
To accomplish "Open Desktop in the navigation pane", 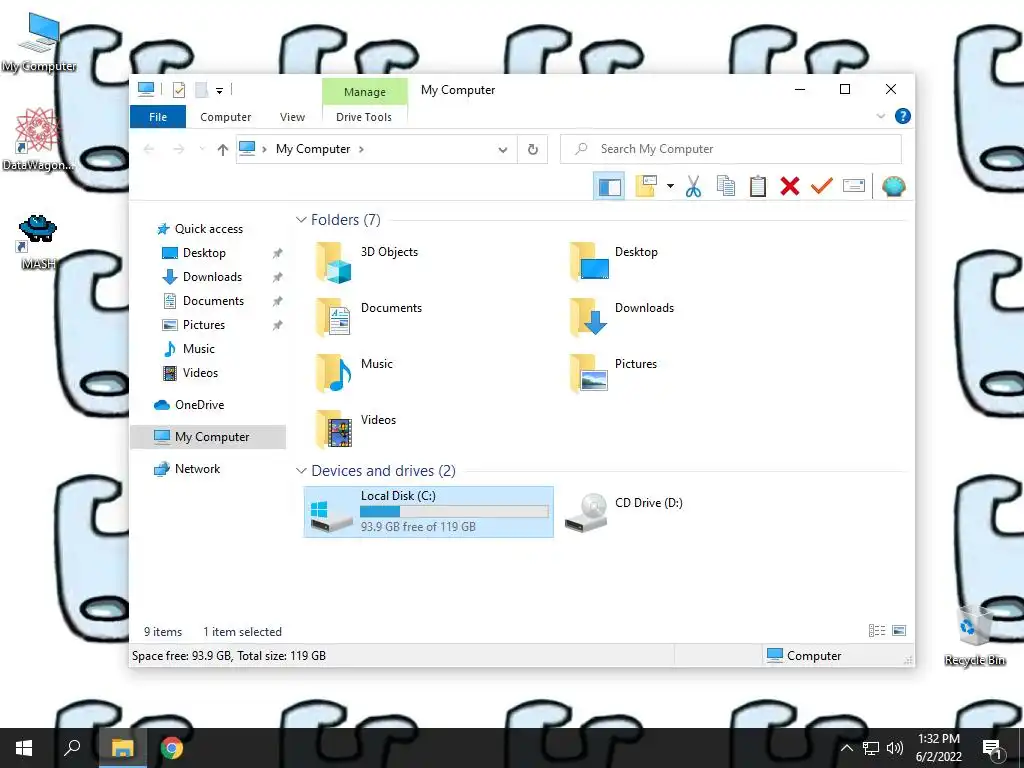I will [204, 253].
